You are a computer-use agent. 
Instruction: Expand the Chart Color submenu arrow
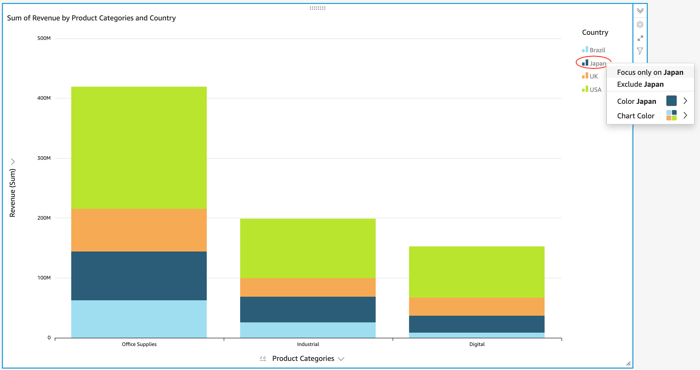click(685, 116)
